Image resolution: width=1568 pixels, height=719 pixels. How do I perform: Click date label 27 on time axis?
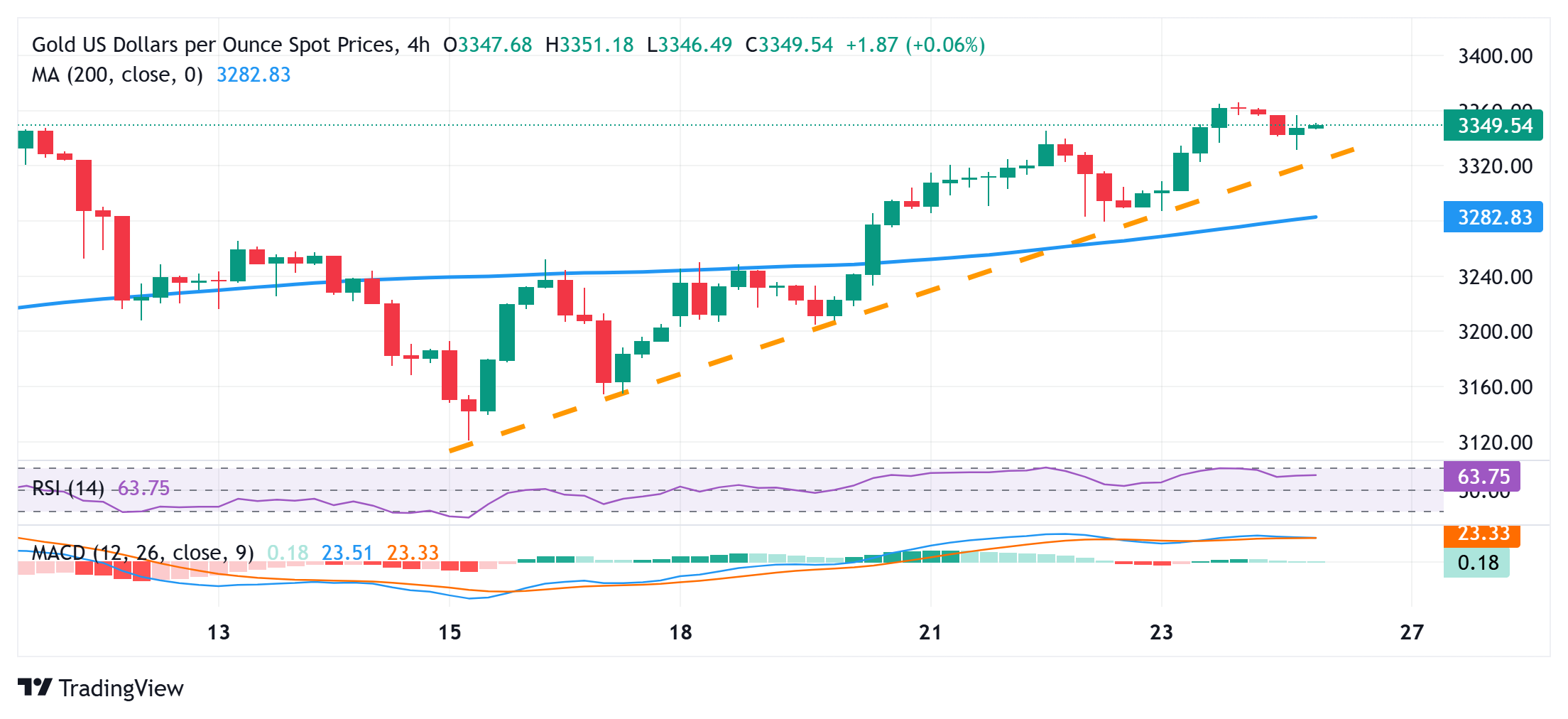(x=1411, y=632)
